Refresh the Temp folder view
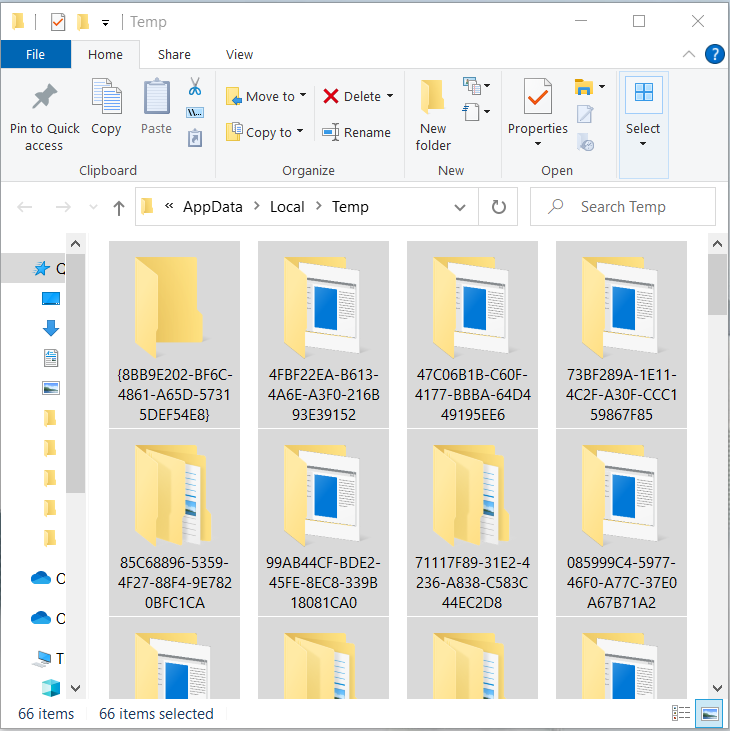 [x=497, y=207]
